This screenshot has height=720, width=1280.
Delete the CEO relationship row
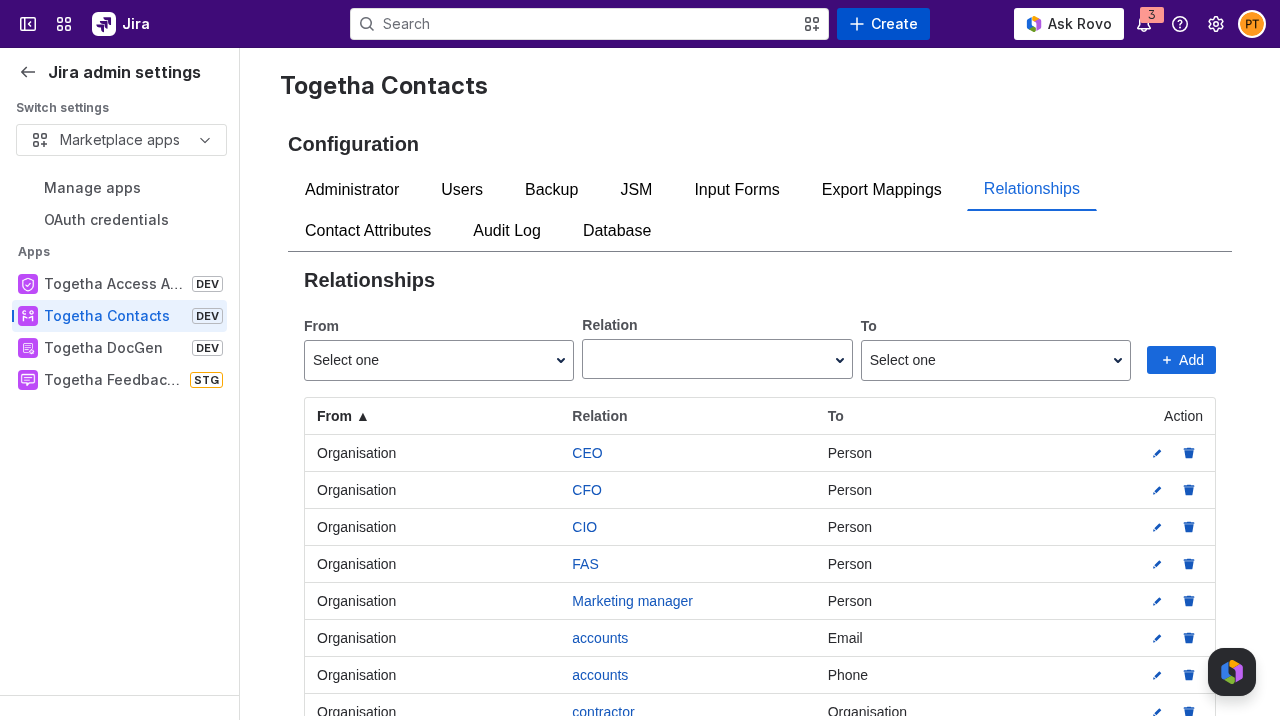[x=1189, y=453]
